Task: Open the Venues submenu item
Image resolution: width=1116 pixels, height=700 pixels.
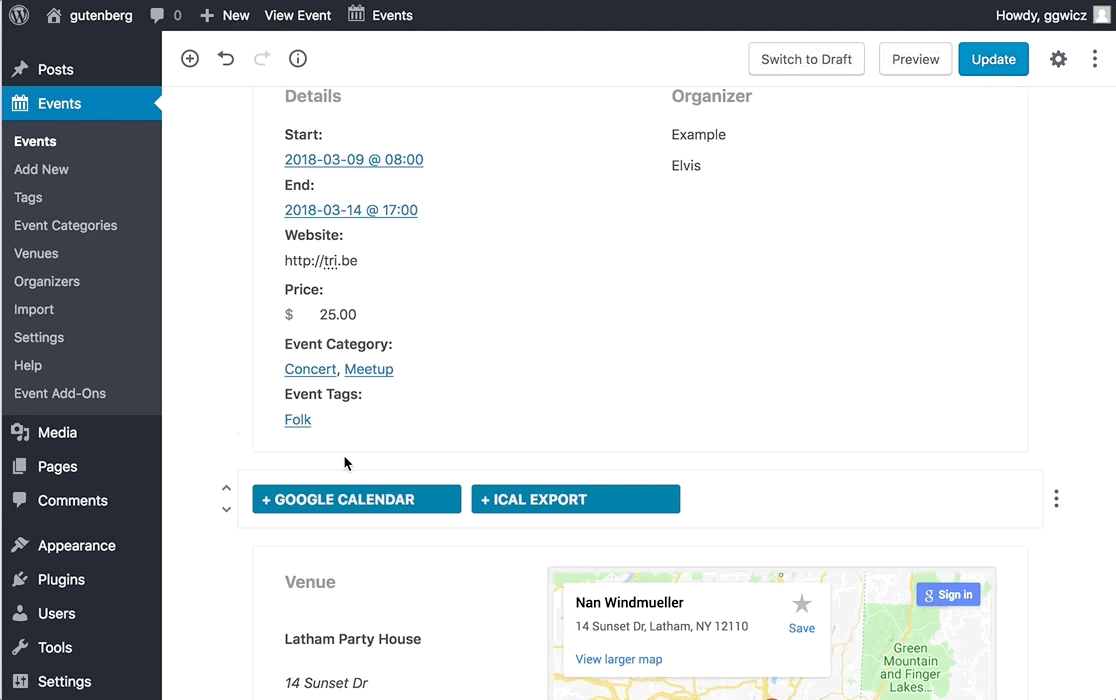Action: click(36, 253)
